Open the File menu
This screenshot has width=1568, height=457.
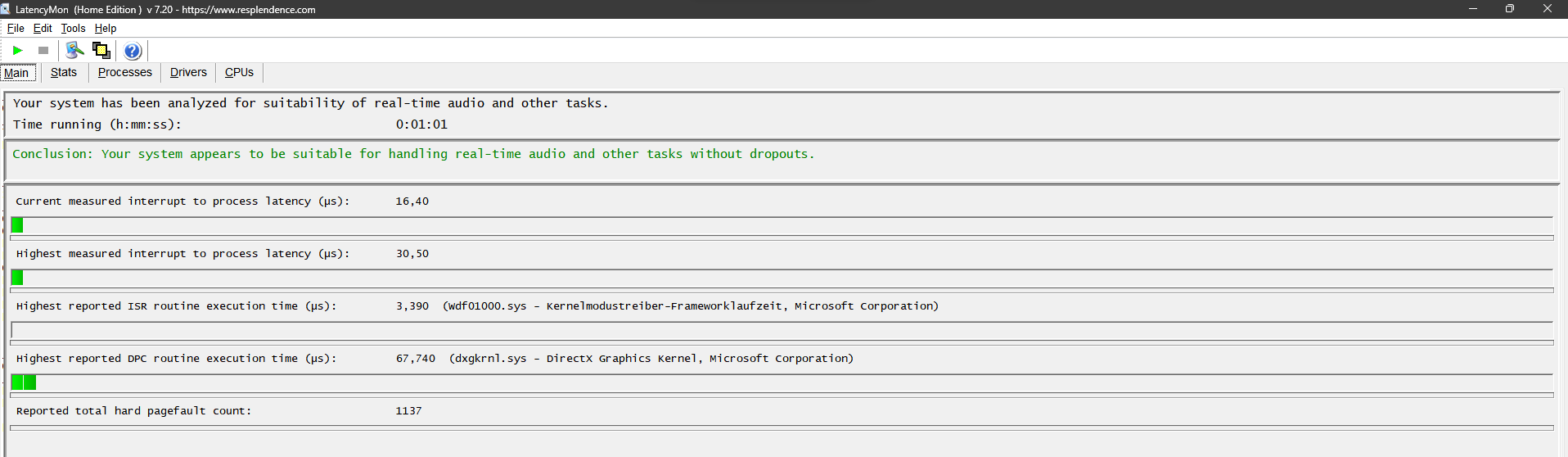click(x=16, y=28)
